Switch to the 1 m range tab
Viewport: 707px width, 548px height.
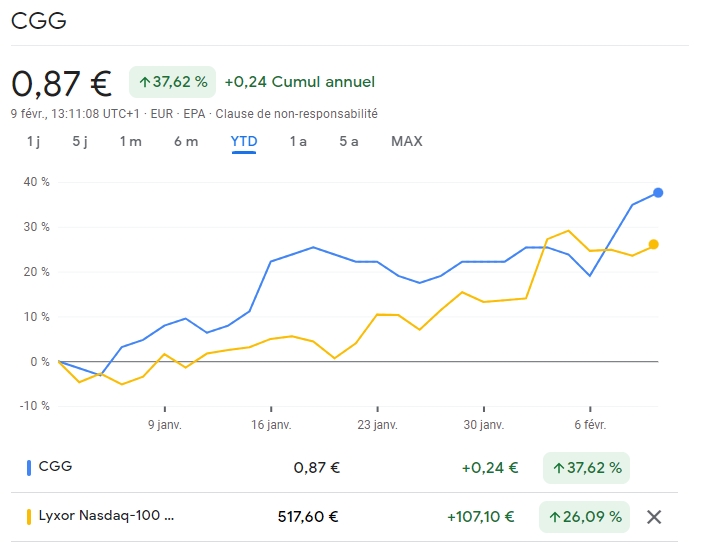pyautogui.click(x=131, y=141)
